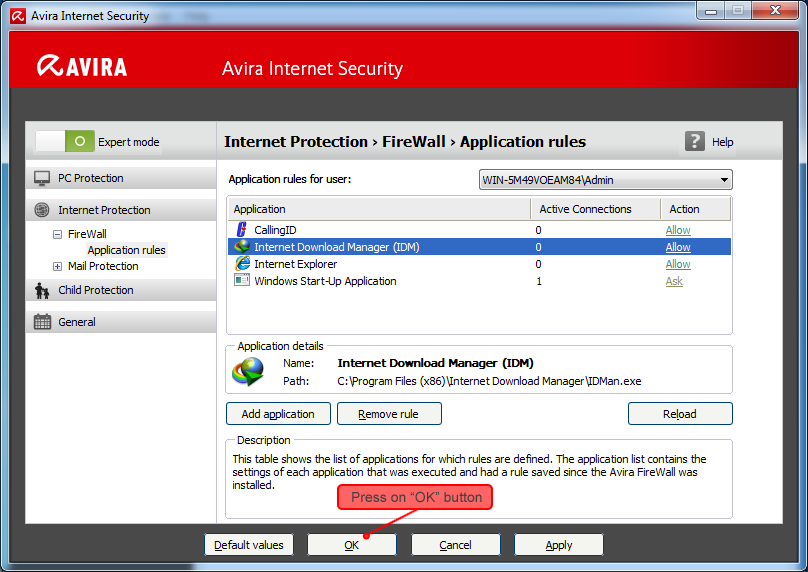Viewport: 808px width, 572px height.
Task: Click the Default values button
Action: 249,545
